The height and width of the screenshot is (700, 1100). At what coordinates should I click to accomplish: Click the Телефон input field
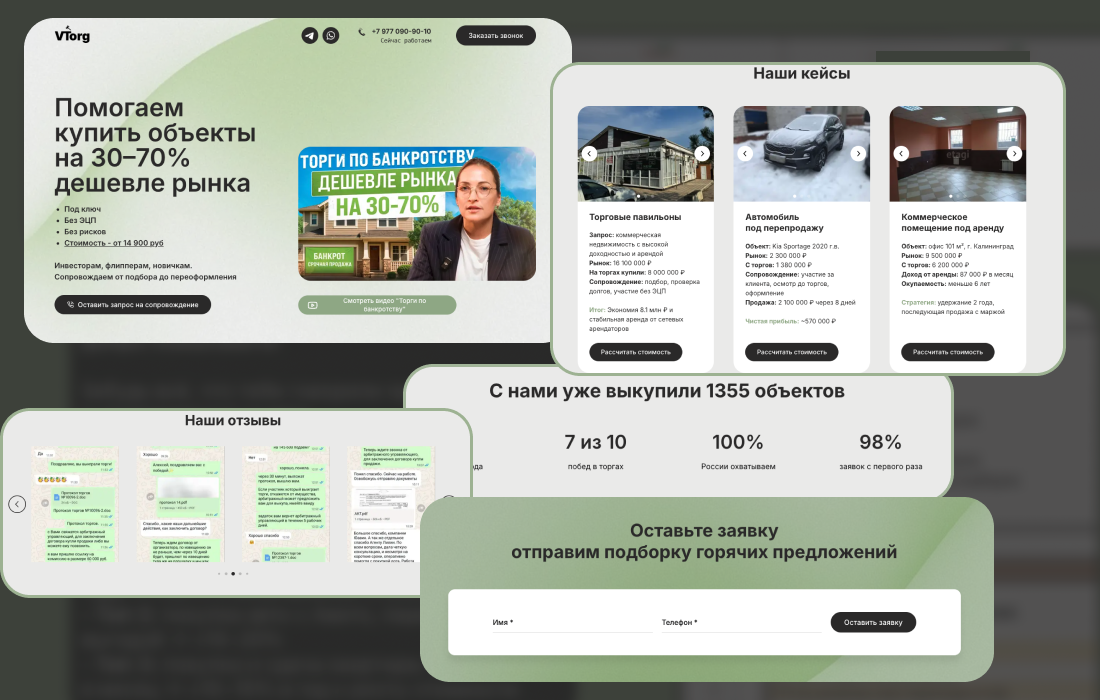740,625
